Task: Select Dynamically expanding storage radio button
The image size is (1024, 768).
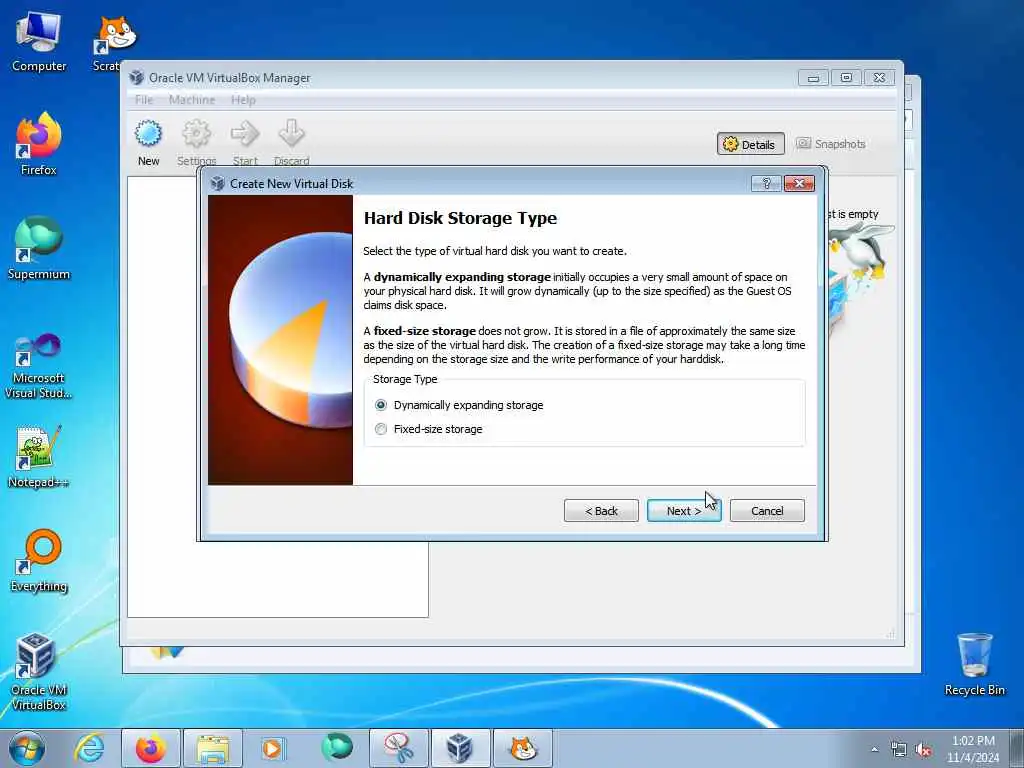Action: point(381,405)
